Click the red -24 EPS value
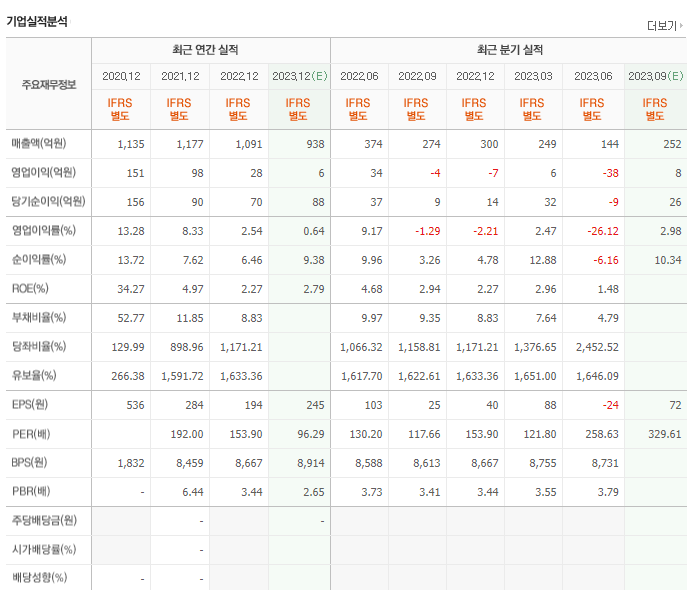 (611, 406)
